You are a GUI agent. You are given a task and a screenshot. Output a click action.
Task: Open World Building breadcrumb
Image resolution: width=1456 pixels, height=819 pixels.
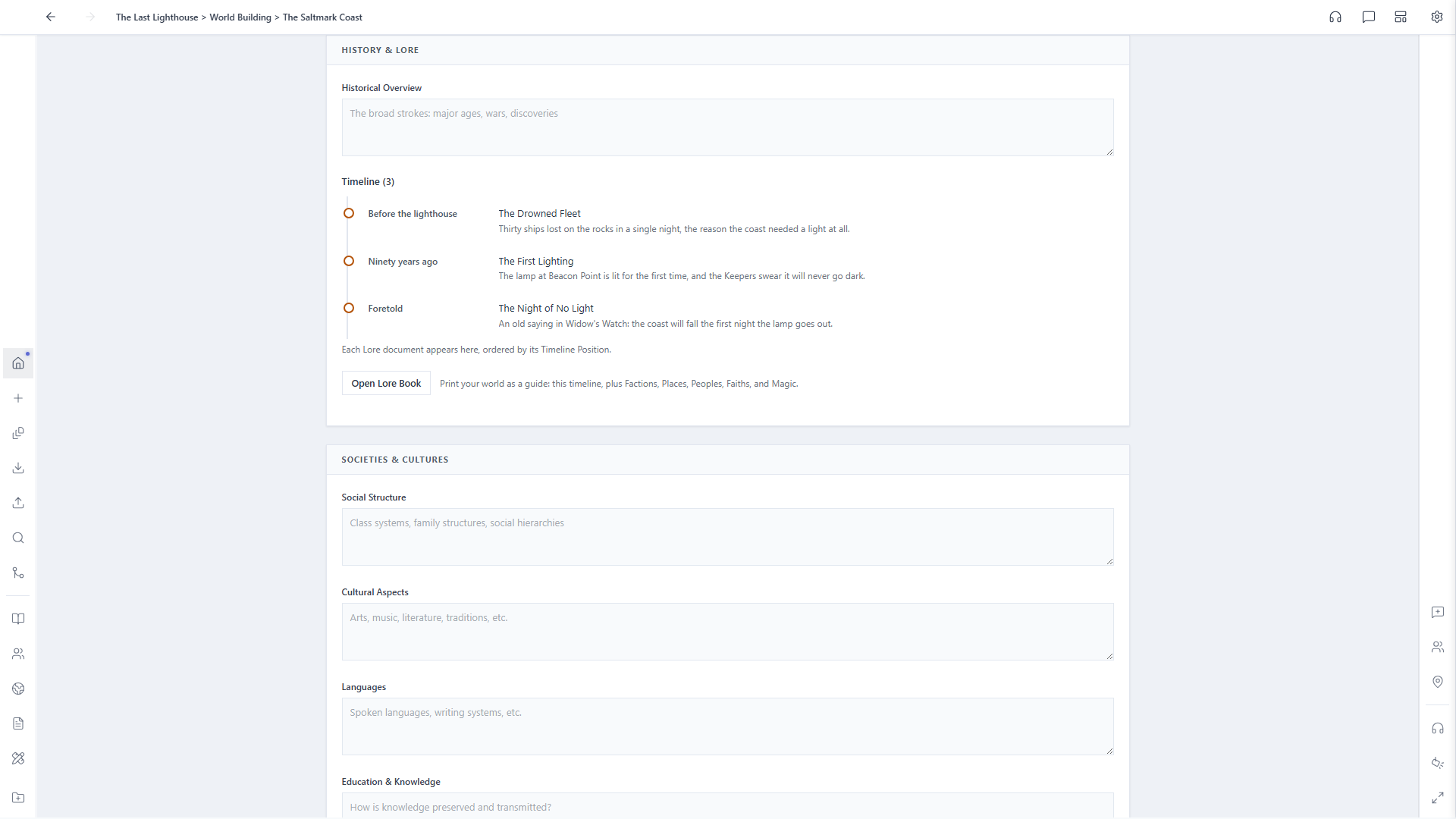pos(240,17)
